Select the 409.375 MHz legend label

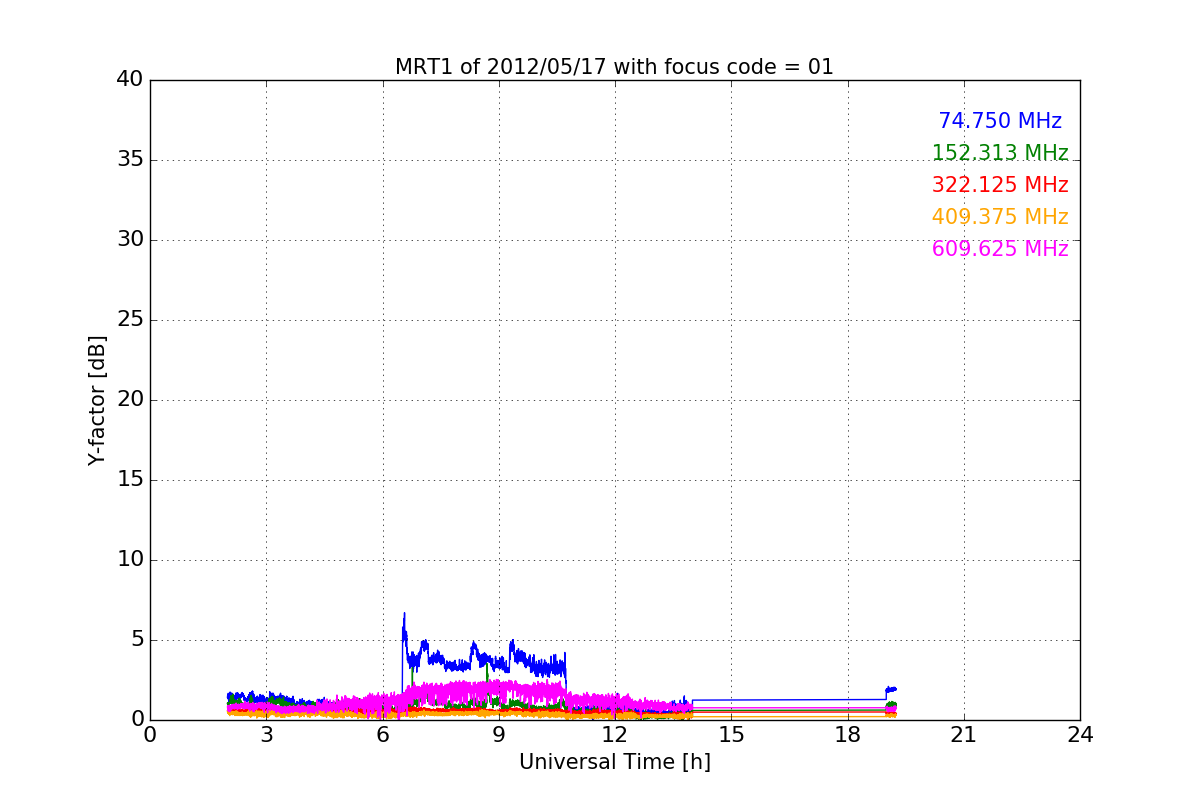1000,217
